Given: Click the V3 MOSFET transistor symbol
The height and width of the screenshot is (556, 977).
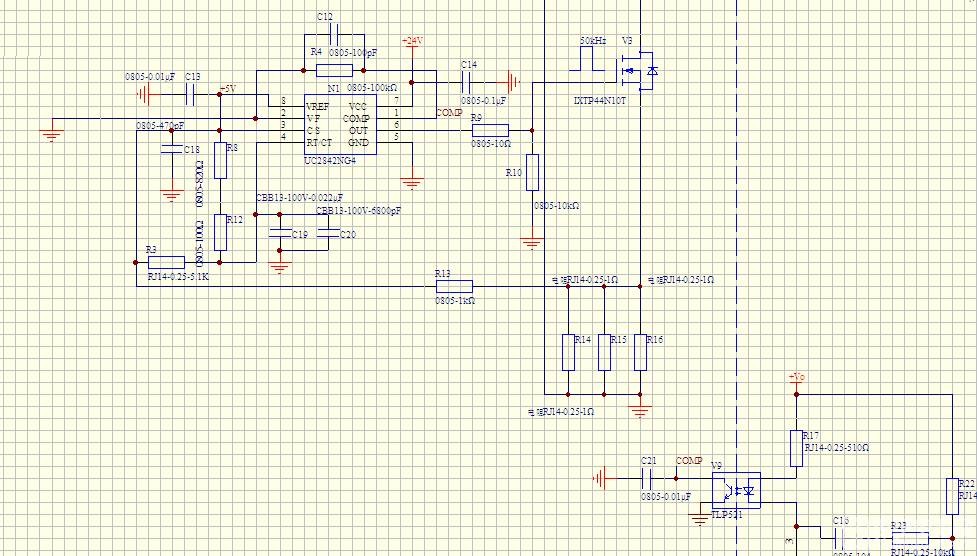Looking at the screenshot, I should [637, 70].
